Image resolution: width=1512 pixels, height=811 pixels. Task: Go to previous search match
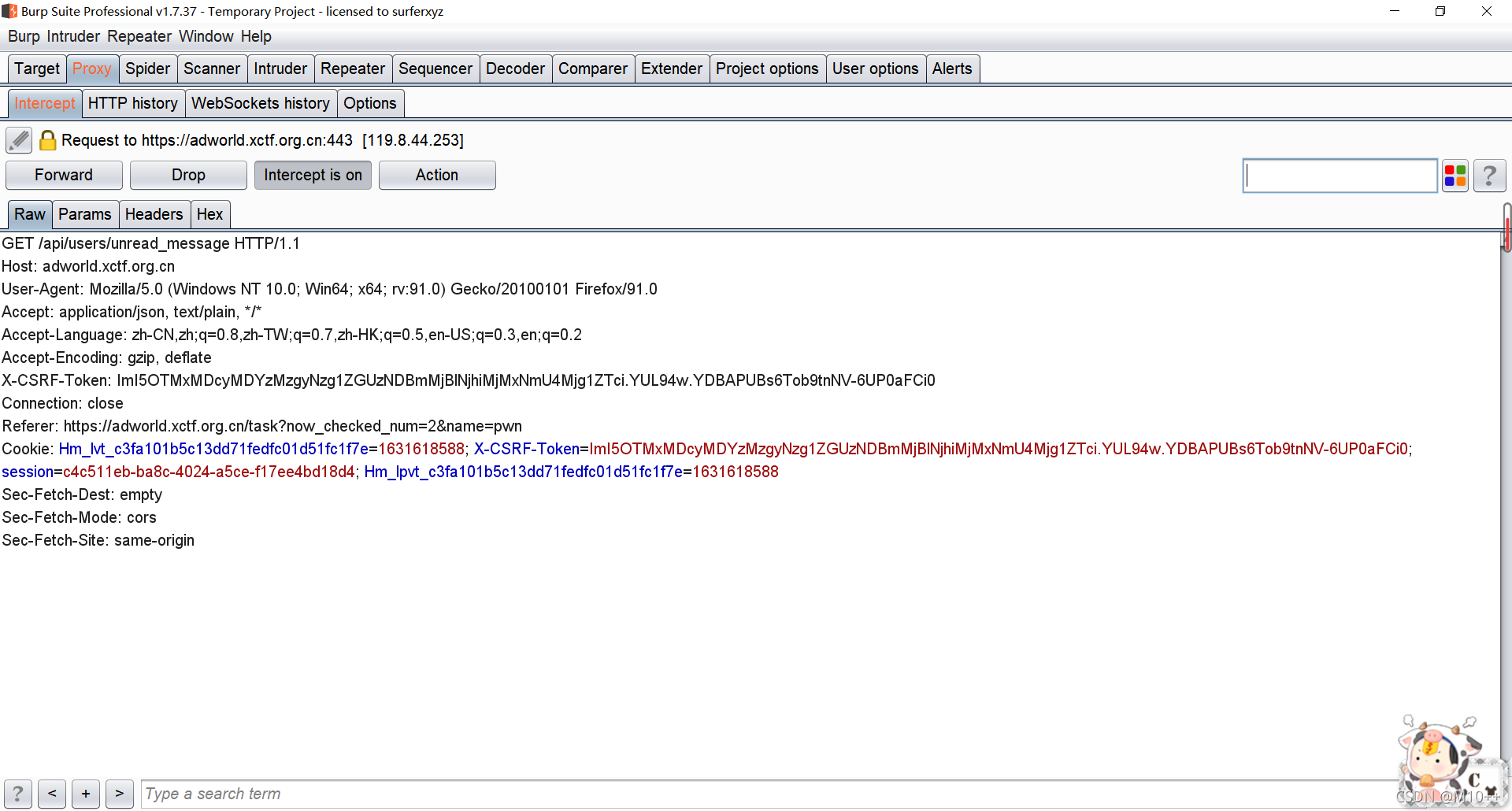click(52, 794)
